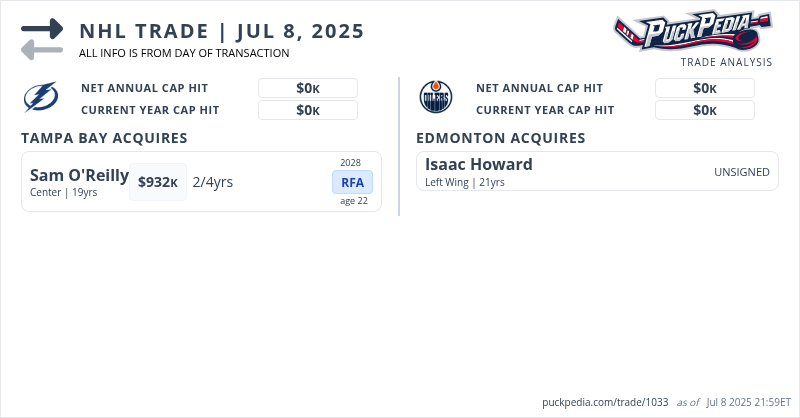Open Isaac Howard's player name
This screenshot has height=418, width=800.
point(478,165)
